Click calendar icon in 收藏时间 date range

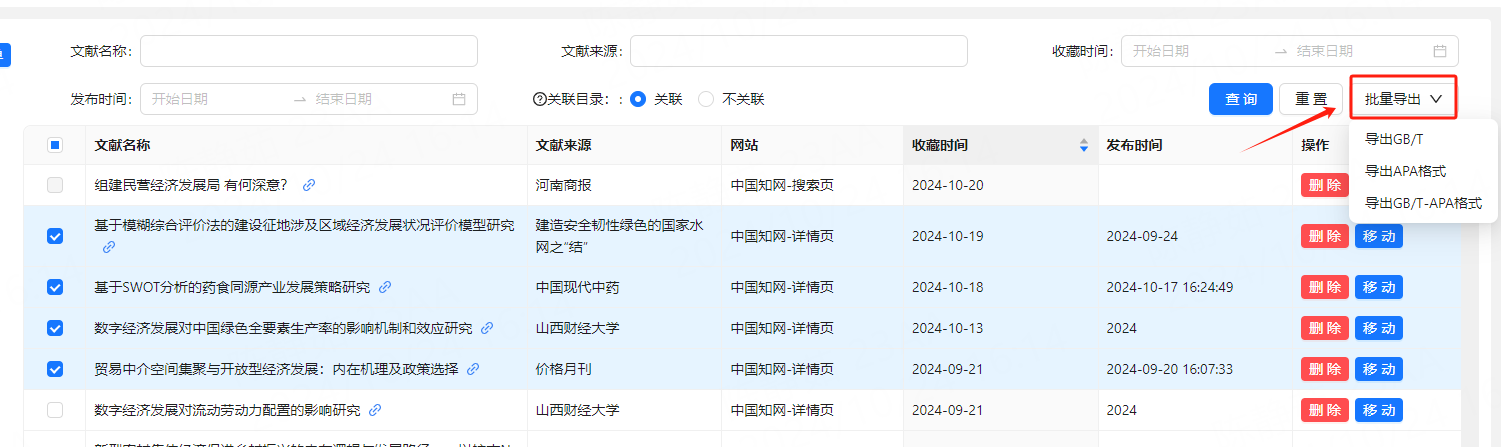click(1440, 51)
